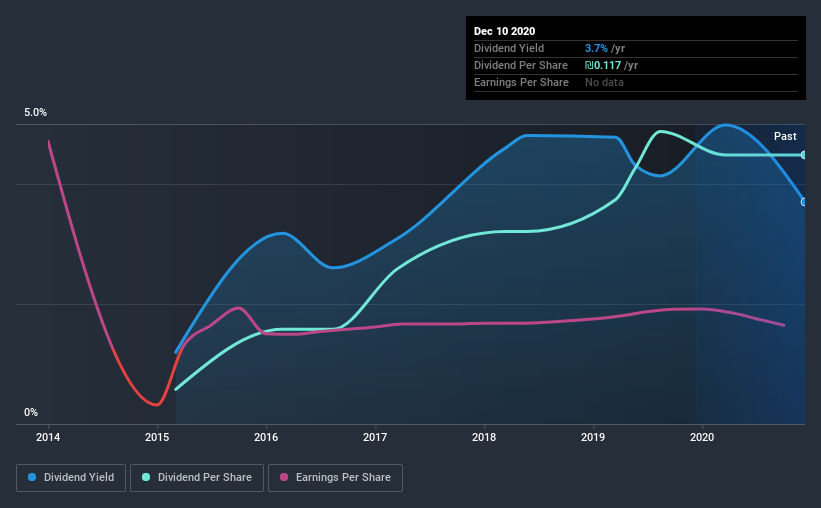
Task: Select the 2016 x-axis label
Action: [266, 437]
